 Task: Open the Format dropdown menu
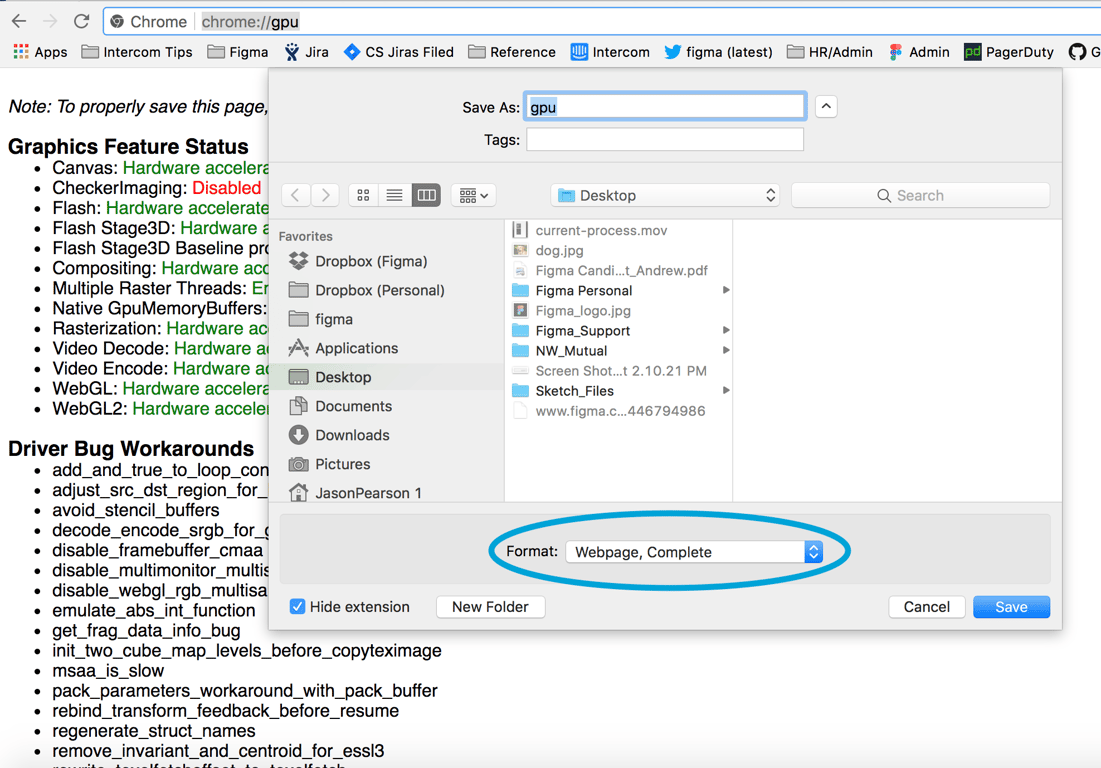point(694,552)
